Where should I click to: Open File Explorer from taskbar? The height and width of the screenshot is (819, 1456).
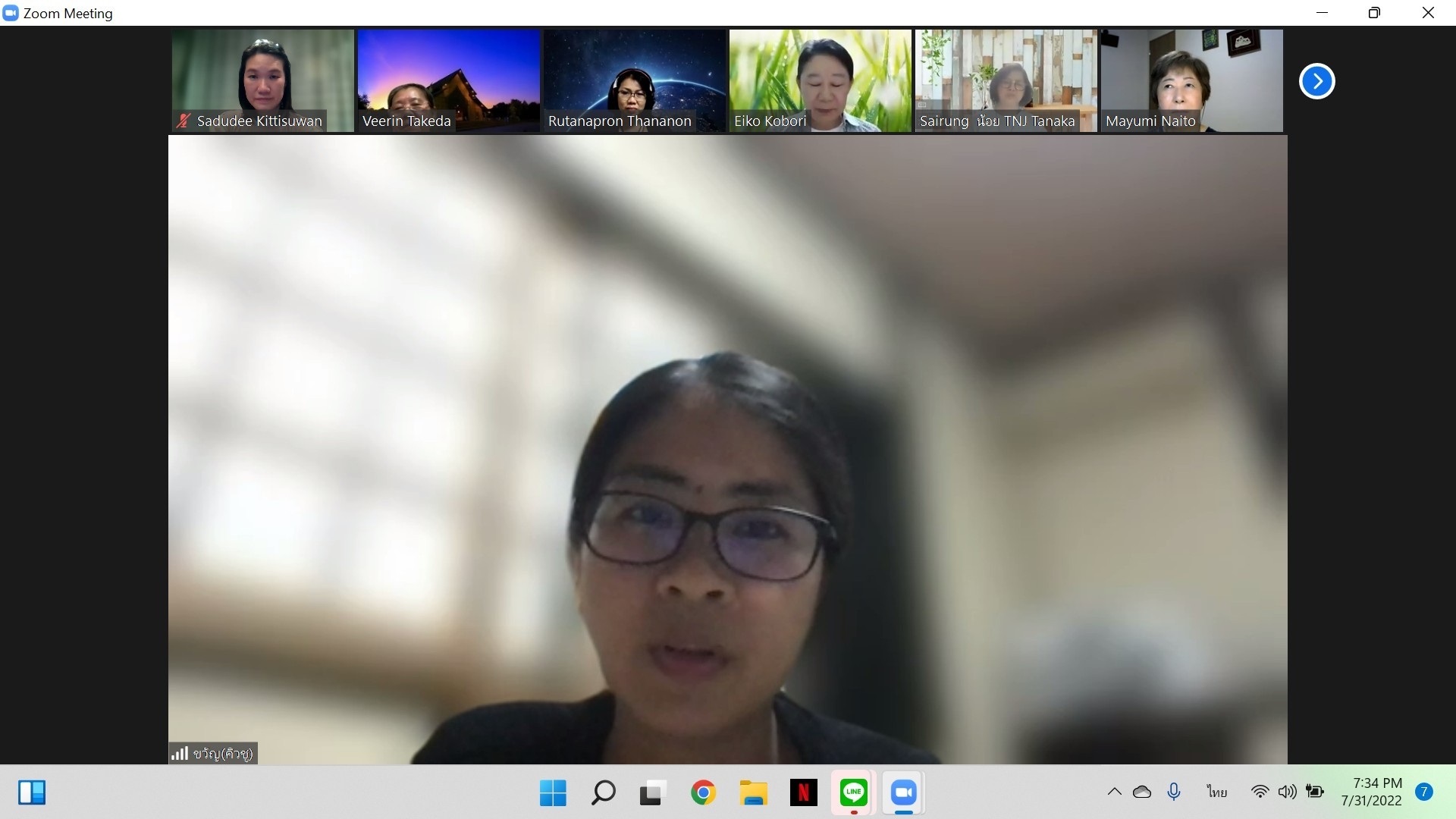(x=753, y=793)
